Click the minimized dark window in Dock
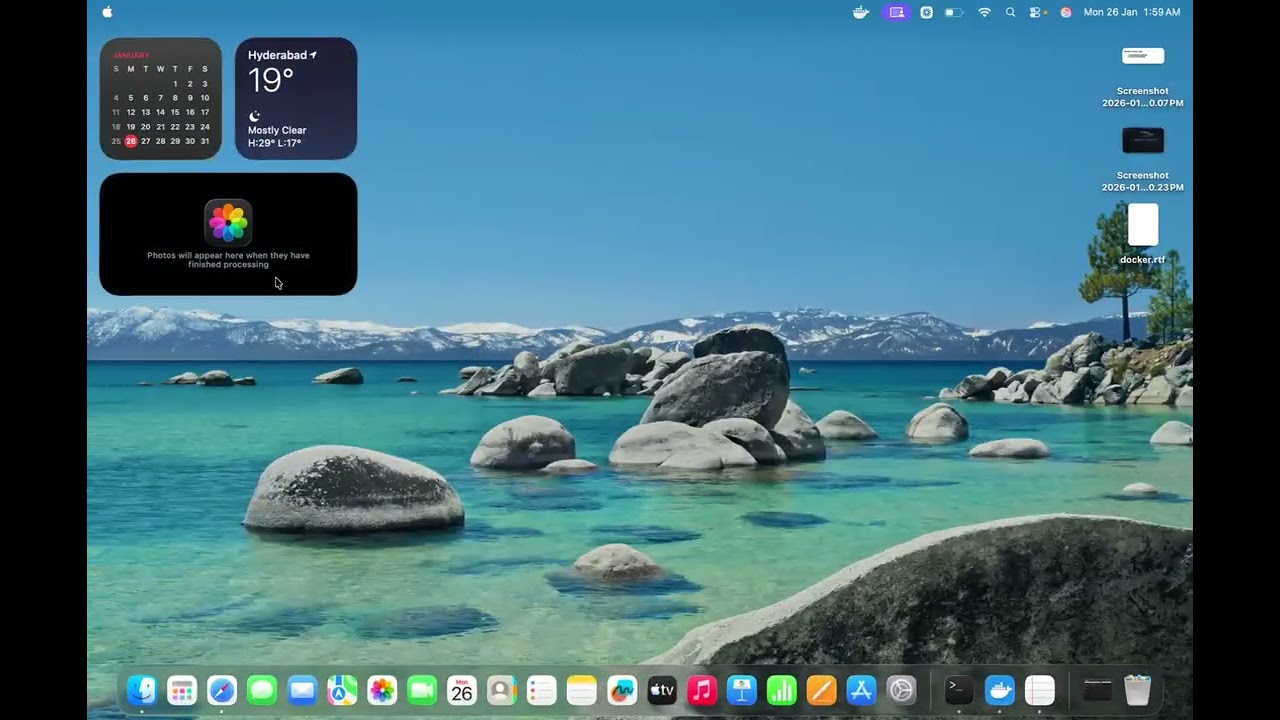The width and height of the screenshot is (1280, 720). click(x=1097, y=690)
